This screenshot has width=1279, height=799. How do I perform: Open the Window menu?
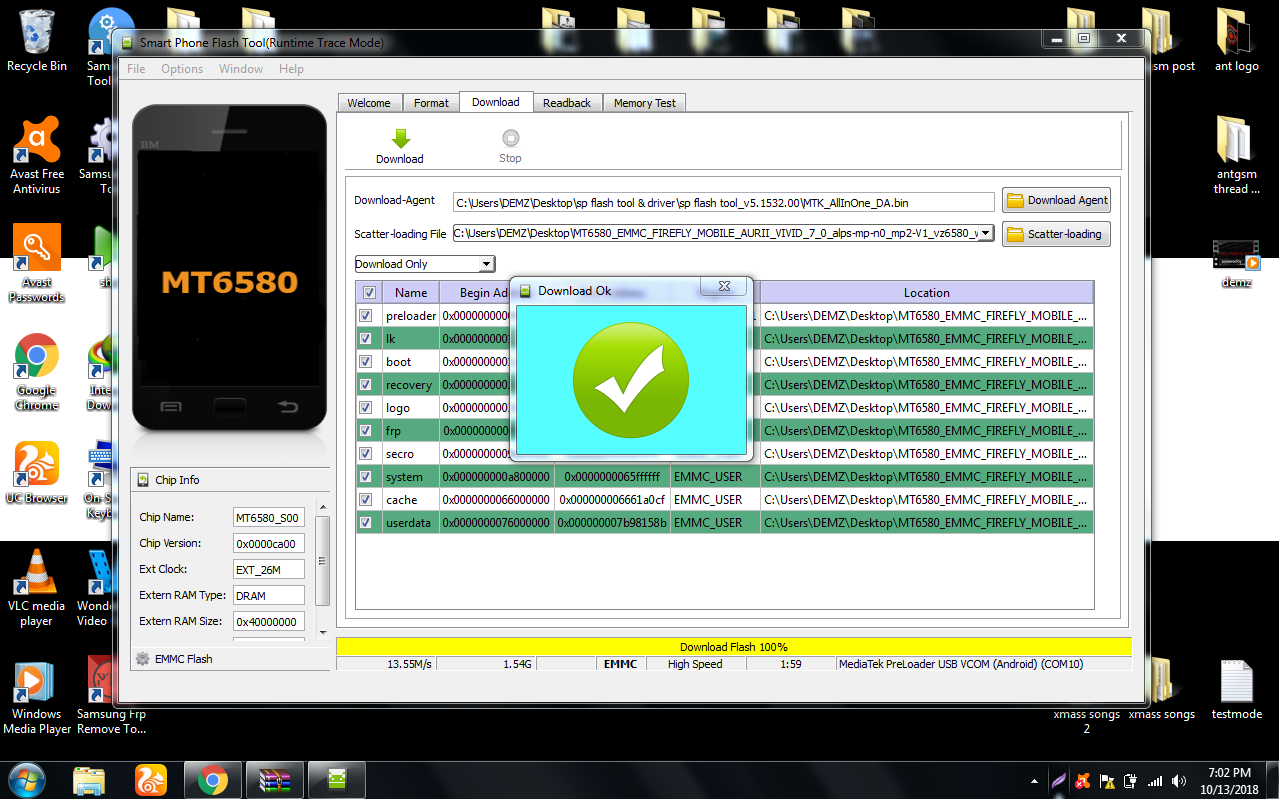pos(241,69)
